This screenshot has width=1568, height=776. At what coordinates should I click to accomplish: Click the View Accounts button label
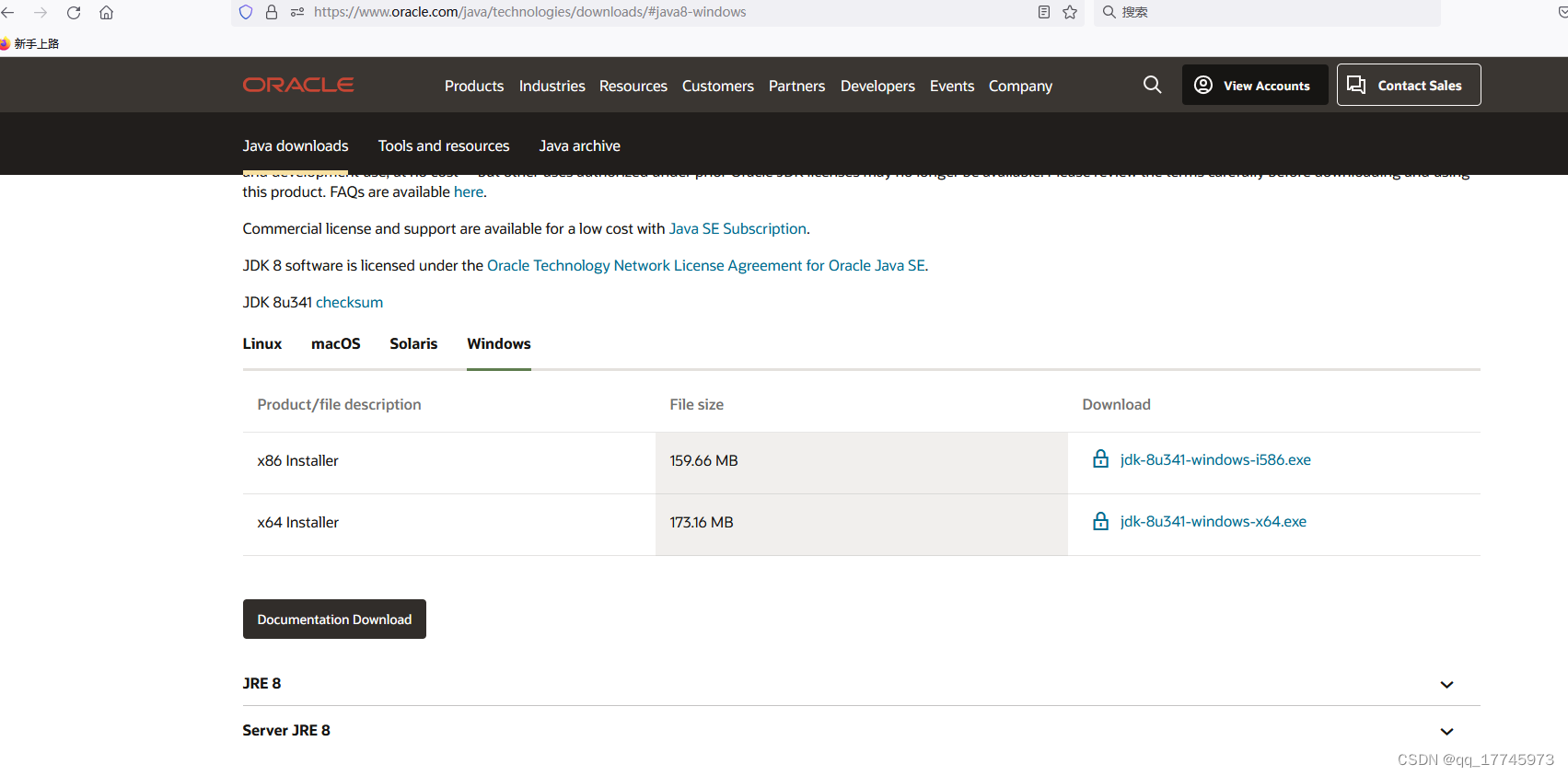click(x=1267, y=86)
